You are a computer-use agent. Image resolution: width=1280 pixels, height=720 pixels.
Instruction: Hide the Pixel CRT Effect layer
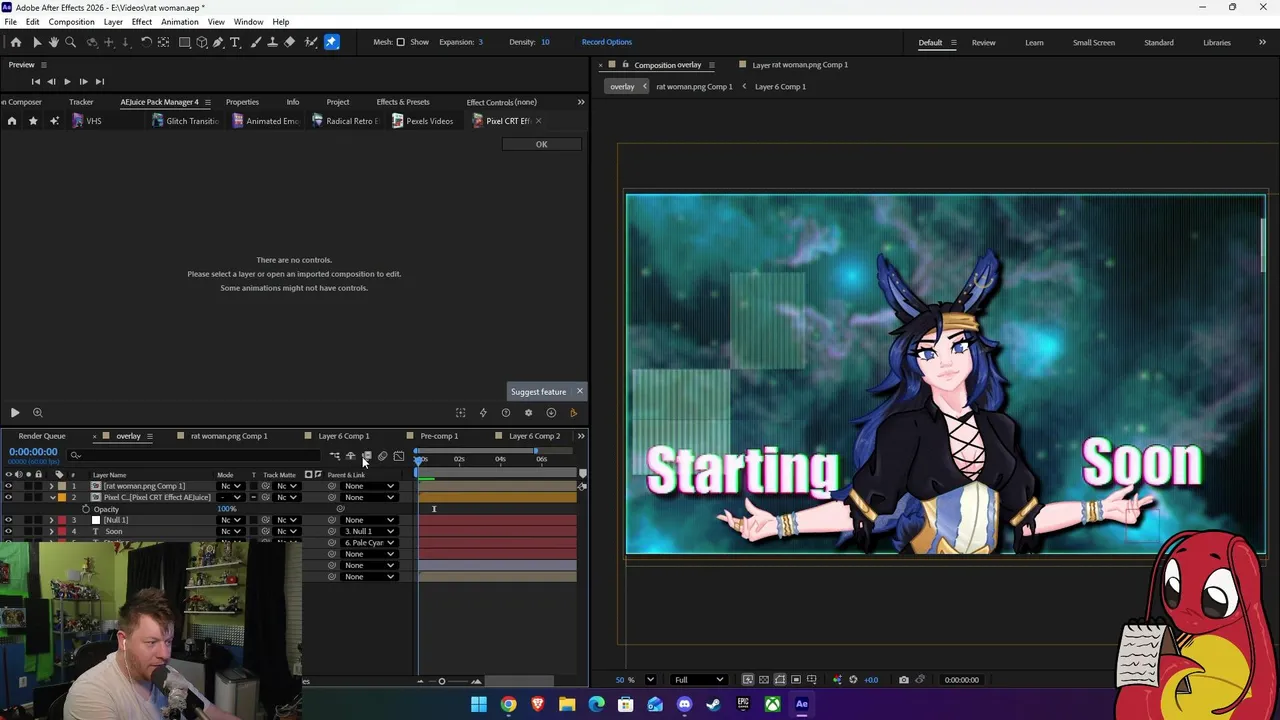8,497
